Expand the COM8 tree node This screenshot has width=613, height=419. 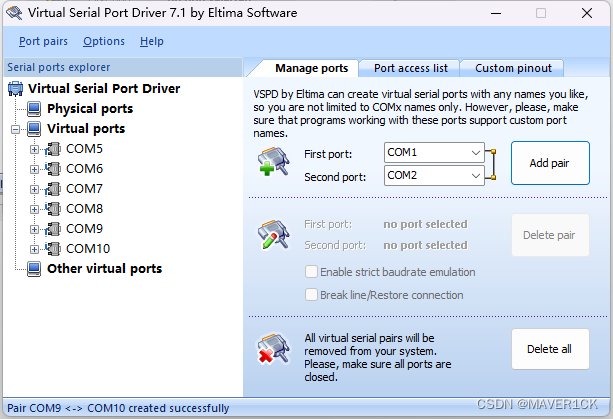click(34, 209)
